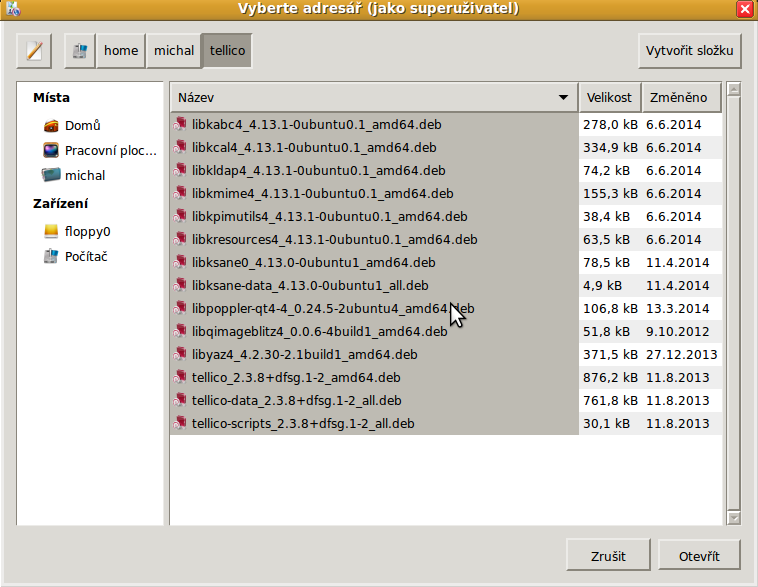This screenshot has height=587, width=758.
Task: Click Otevřít to open
Action: click(699, 557)
